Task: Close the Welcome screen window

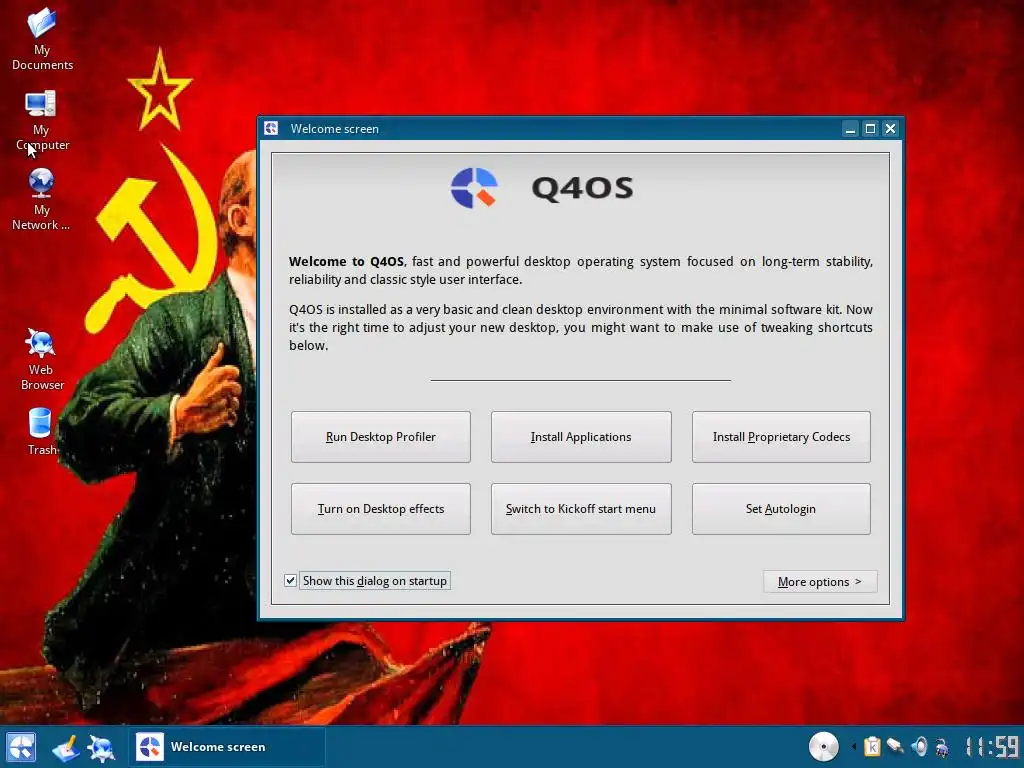Action: coord(890,129)
